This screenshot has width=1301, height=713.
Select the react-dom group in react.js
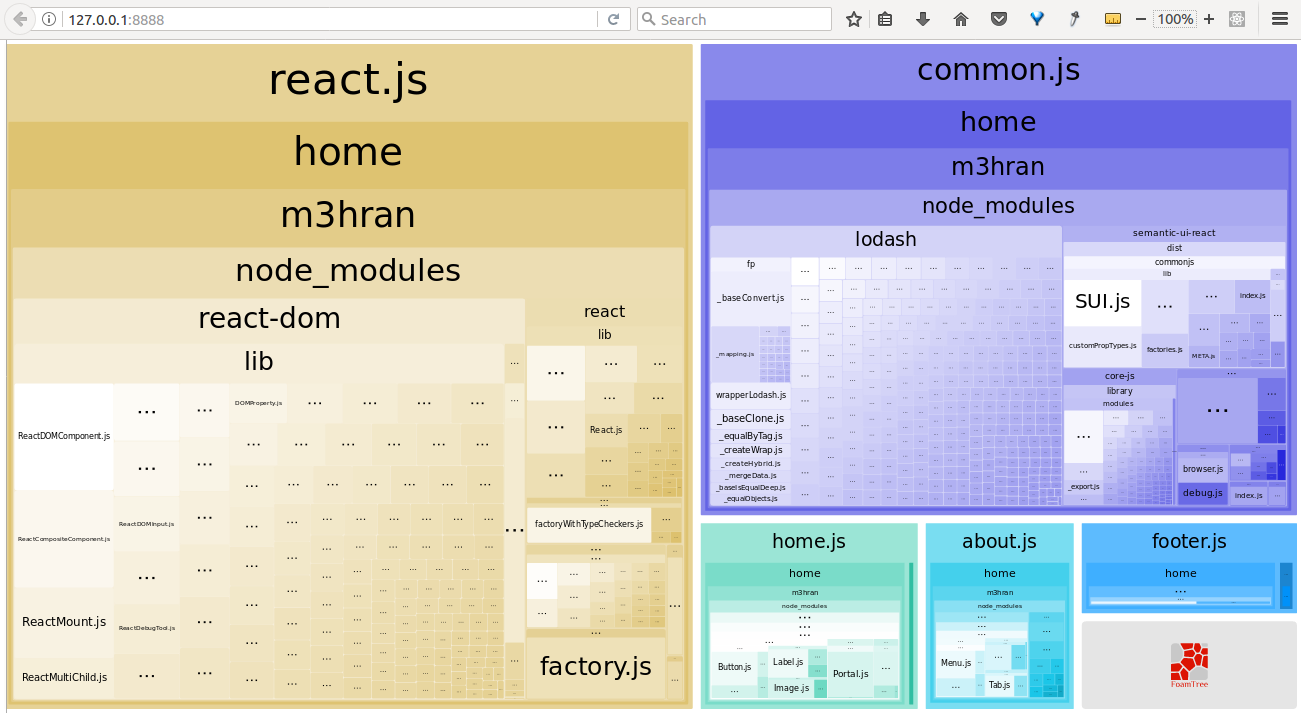tap(269, 318)
